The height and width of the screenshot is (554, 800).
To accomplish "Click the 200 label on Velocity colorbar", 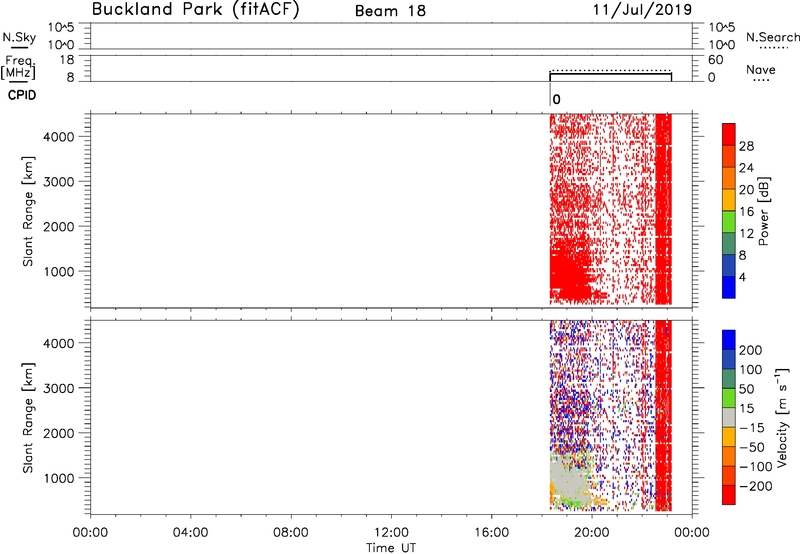I will click(750, 350).
